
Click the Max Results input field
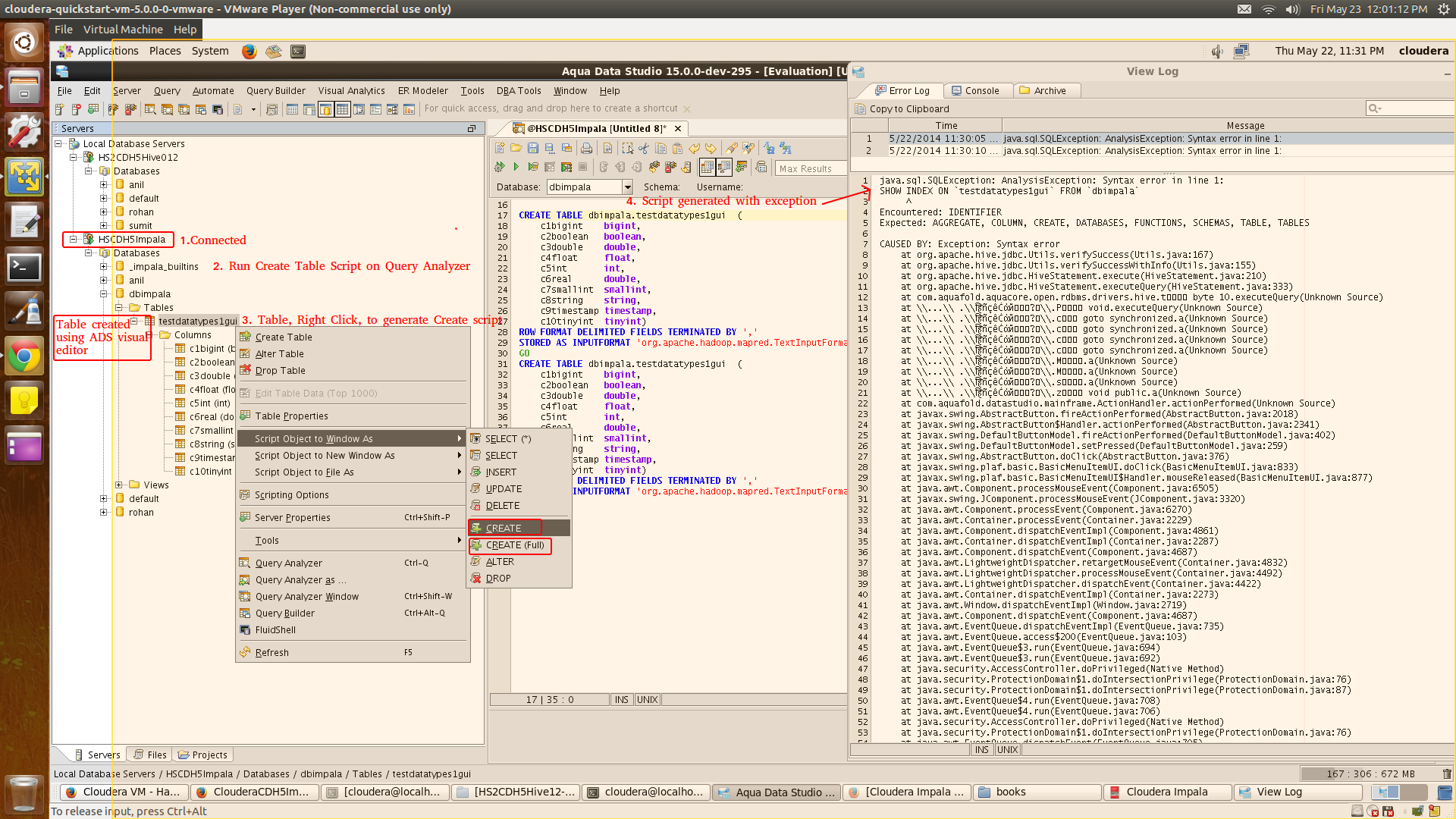[x=811, y=168]
